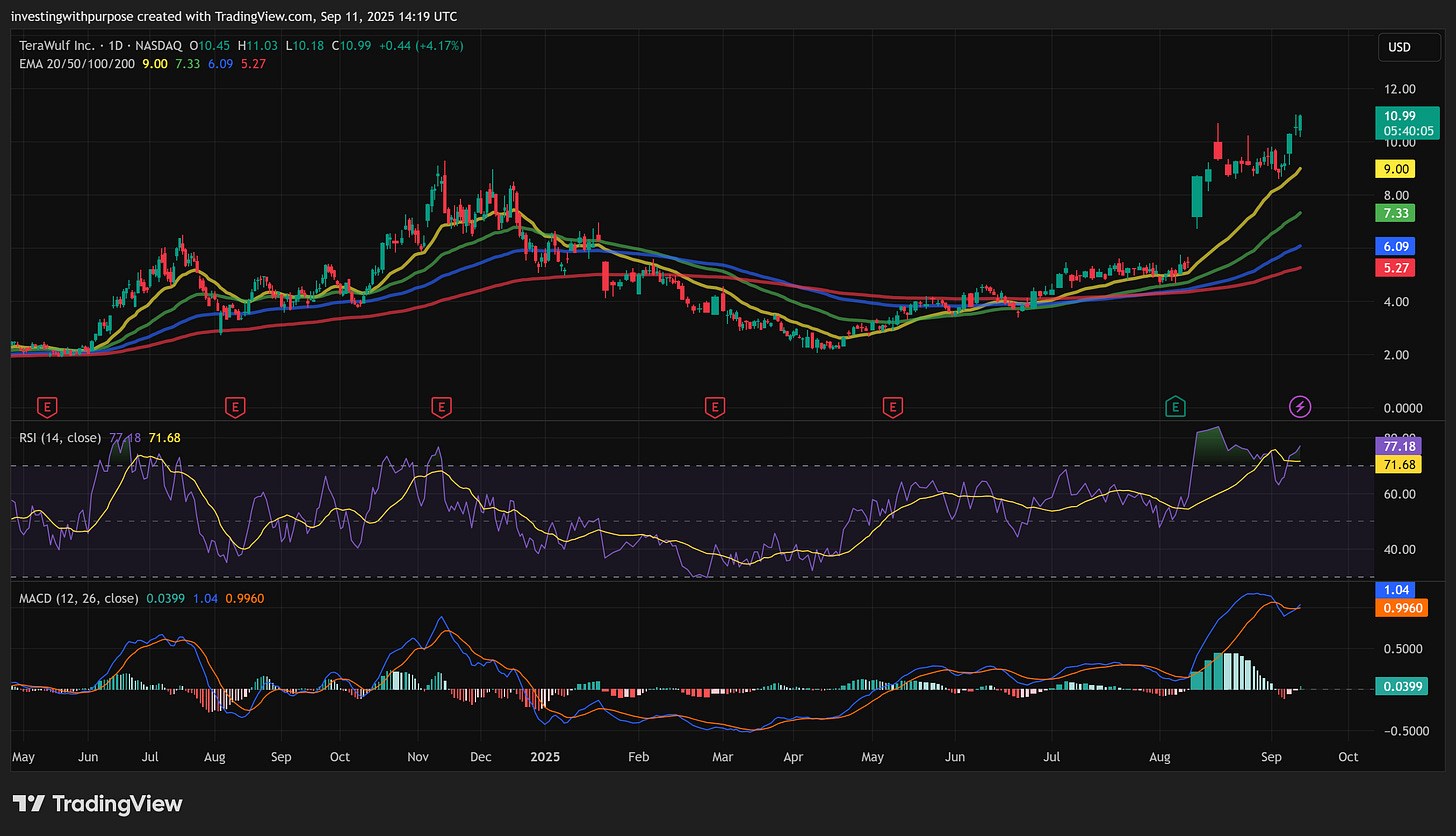Select the RSI (14, close) indicator legend
This screenshot has width=1456, height=836.
point(59,437)
